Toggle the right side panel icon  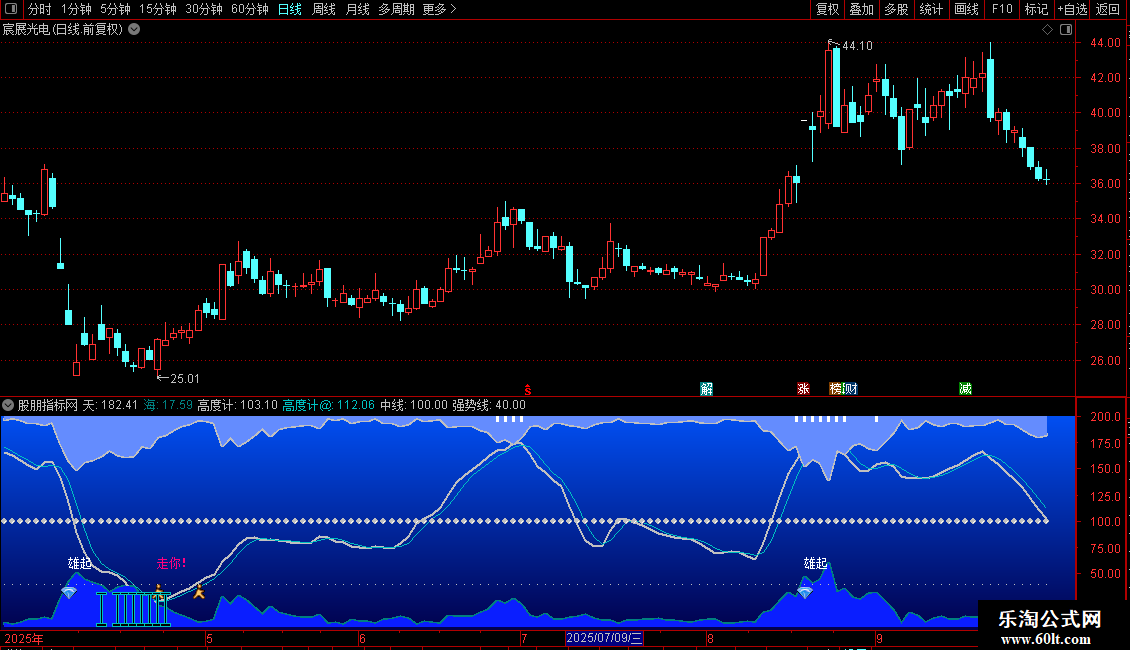click(1066, 30)
